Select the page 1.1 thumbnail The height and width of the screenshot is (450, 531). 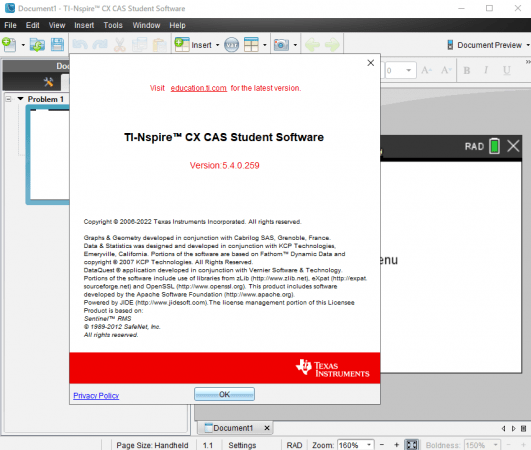pos(48,154)
